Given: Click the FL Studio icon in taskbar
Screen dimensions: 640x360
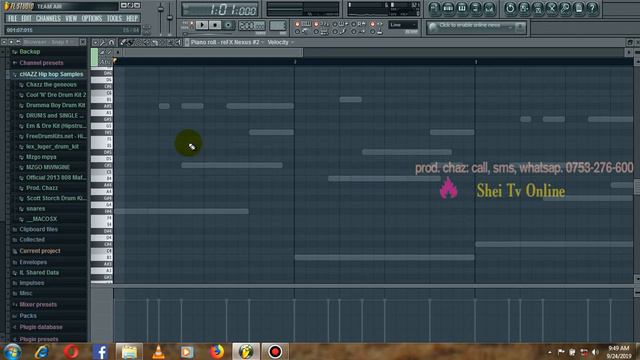Looking at the screenshot, I should 246,351.
